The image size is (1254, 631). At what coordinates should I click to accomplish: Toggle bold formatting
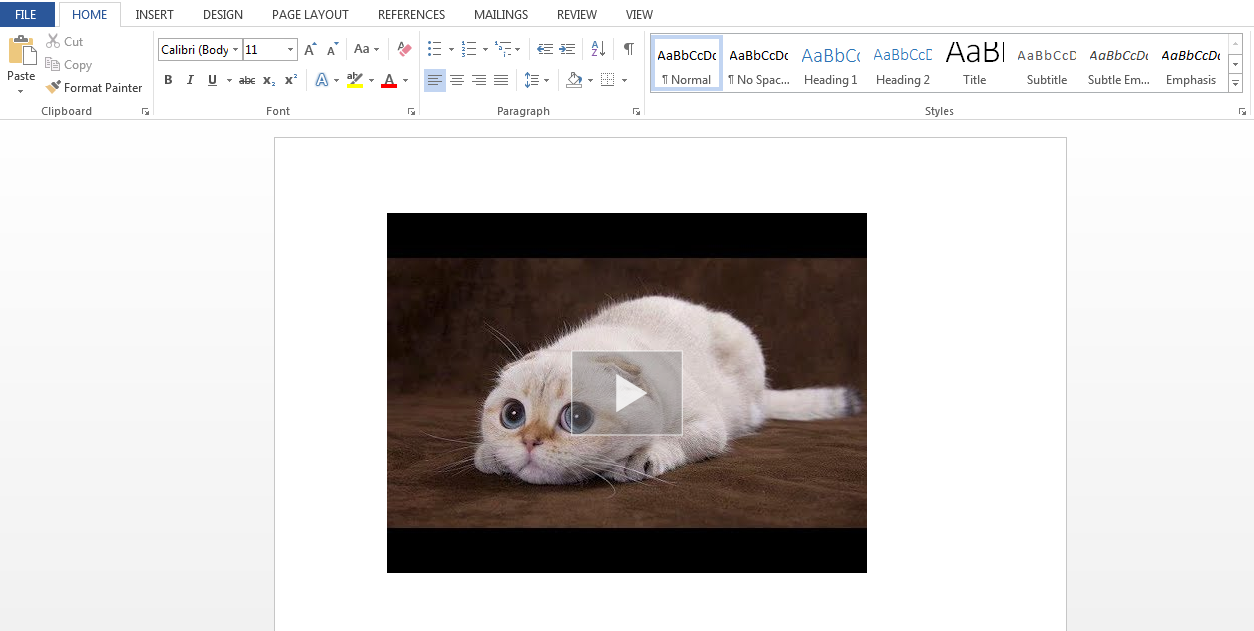tap(168, 80)
